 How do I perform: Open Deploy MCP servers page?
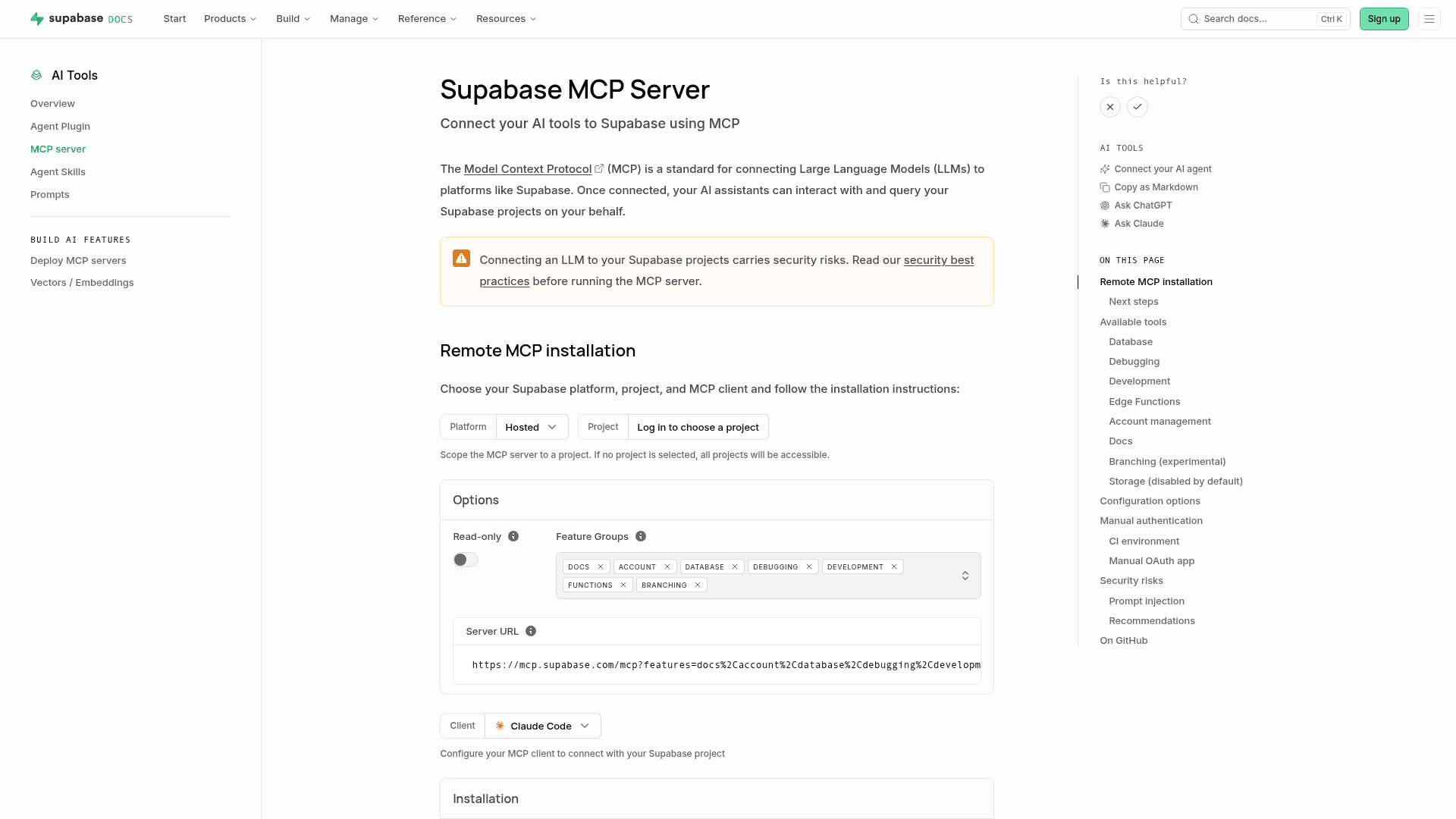(x=78, y=261)
